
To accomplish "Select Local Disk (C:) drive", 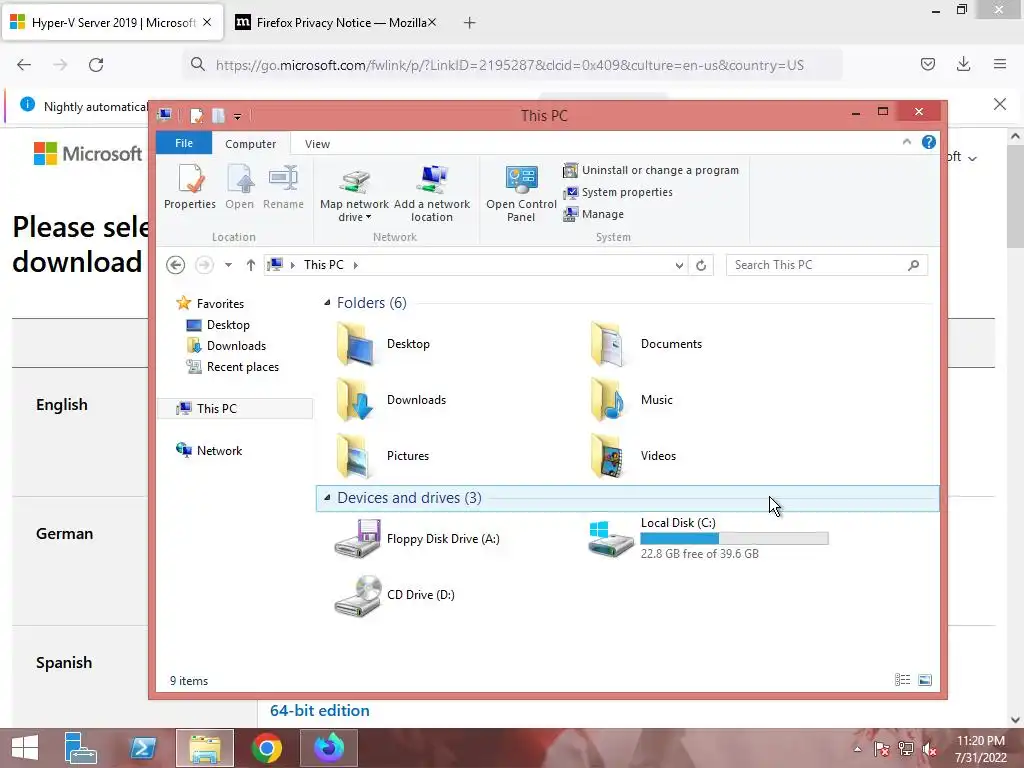I will click(708, 538).
